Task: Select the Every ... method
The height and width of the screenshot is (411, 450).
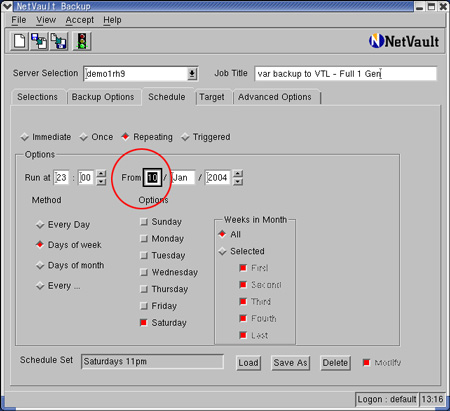Action: click(58, 286)
